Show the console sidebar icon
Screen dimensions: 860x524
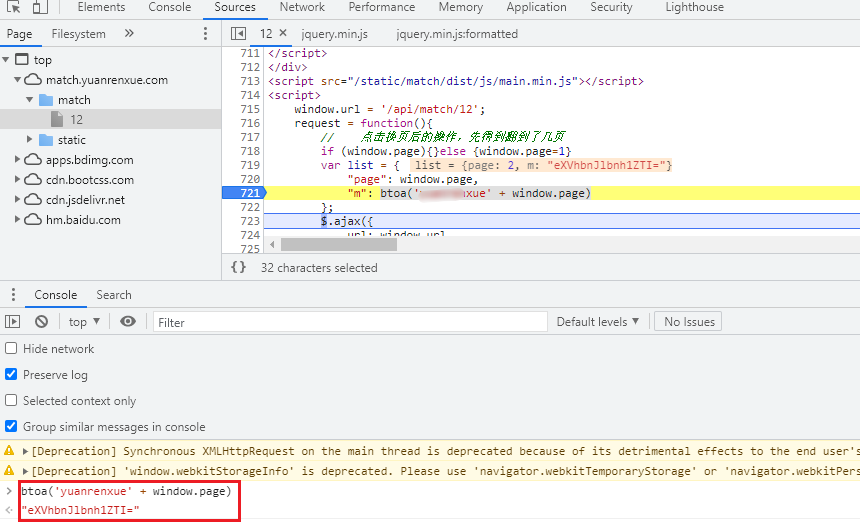pos(13,322)
